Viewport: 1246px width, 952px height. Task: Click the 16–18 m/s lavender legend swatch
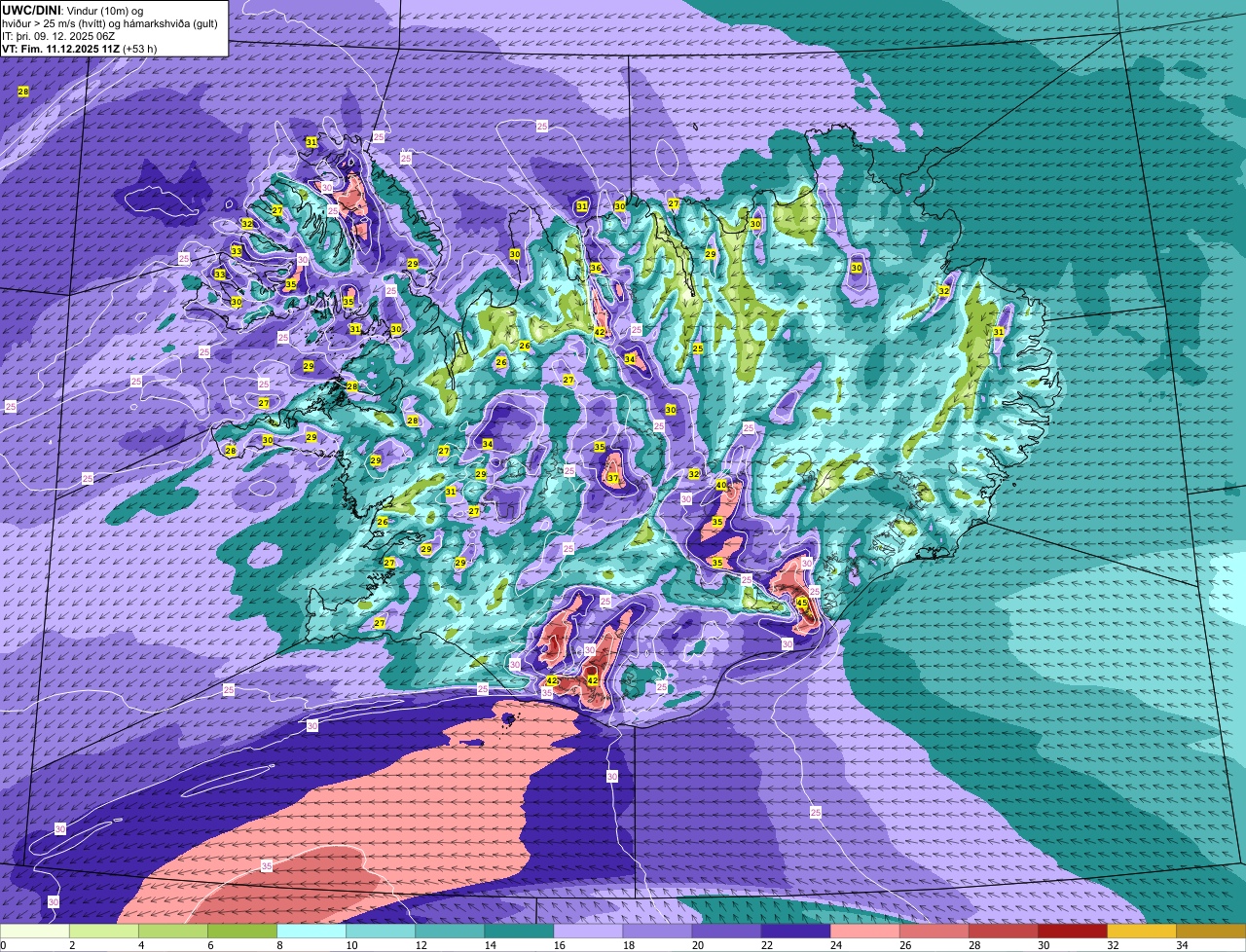pyautogui.click(x=588, y=932)
